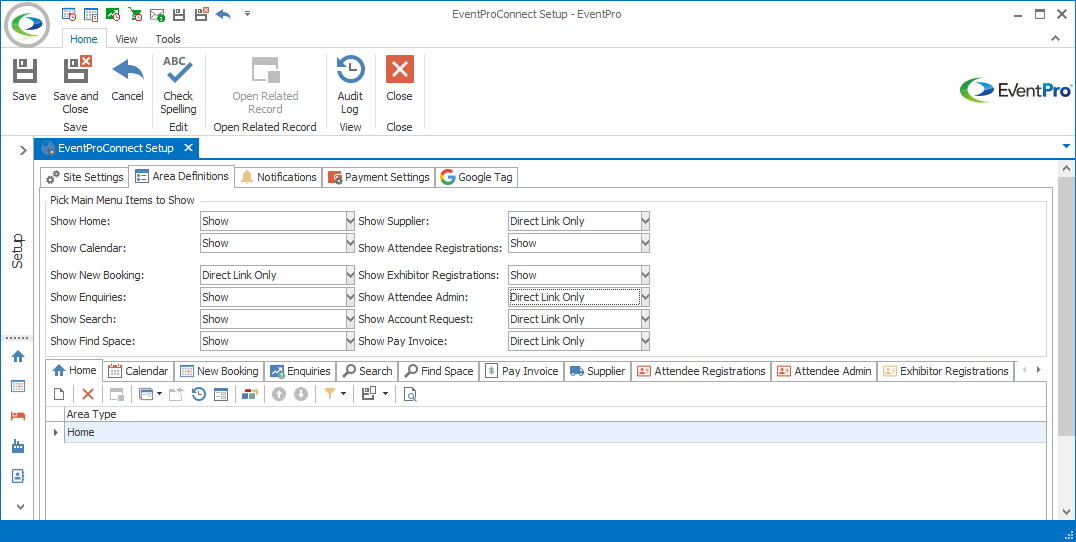Click the move down arrow in grid toolbar
Viewport: 1076px width, 542px height.
[x=301, y=394]
